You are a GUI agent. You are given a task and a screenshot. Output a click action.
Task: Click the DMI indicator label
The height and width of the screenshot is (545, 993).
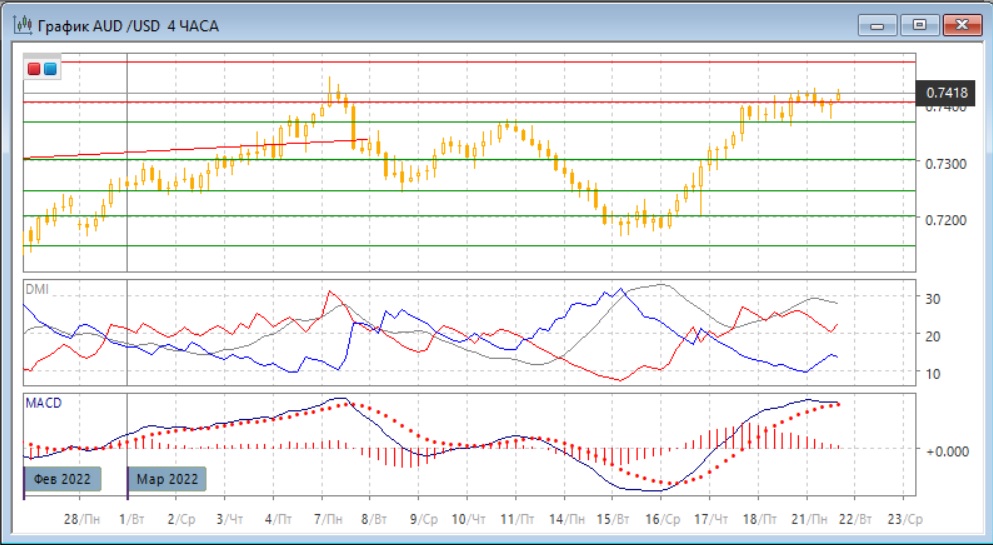click(37, 289)
